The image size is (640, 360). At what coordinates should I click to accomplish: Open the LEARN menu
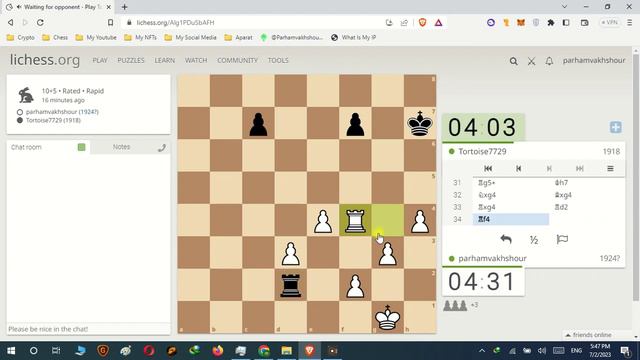tap(164, 60)
